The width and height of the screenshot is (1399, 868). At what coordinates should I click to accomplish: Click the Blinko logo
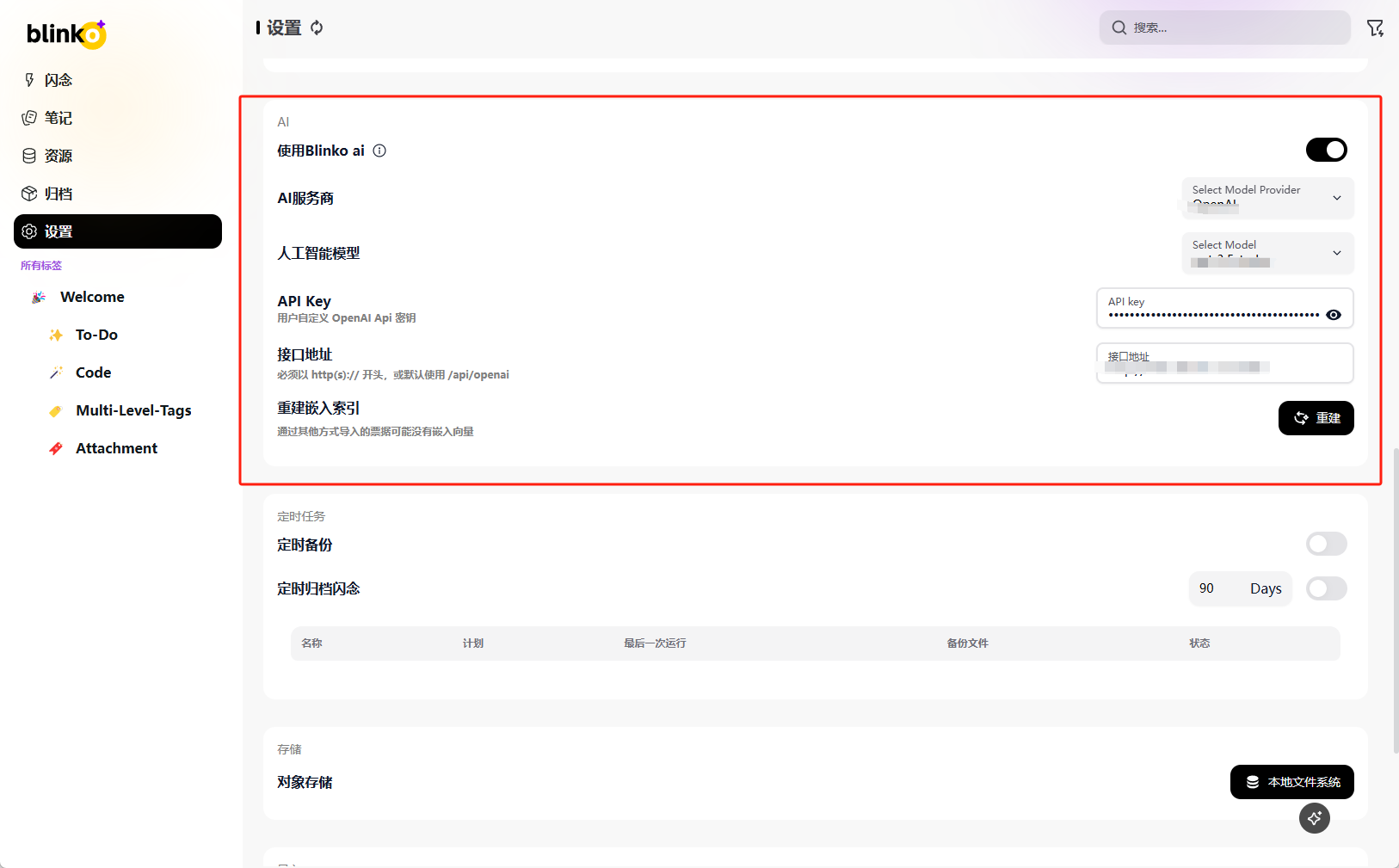66,34
